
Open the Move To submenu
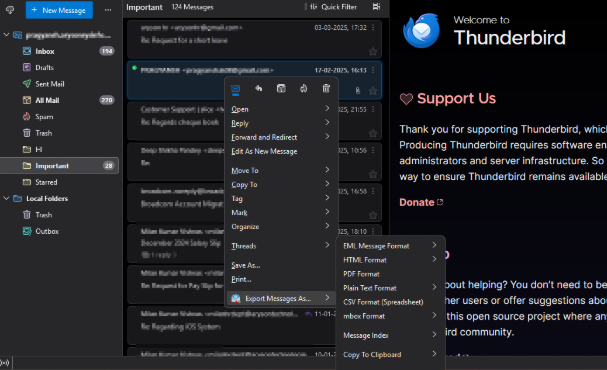(x=281, y=170)
